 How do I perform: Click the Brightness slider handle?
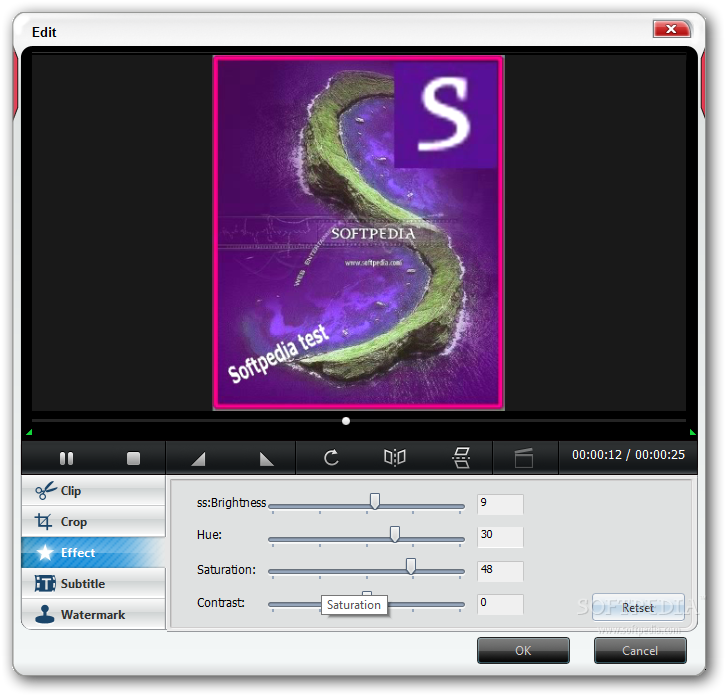click(x=375, y=501)
